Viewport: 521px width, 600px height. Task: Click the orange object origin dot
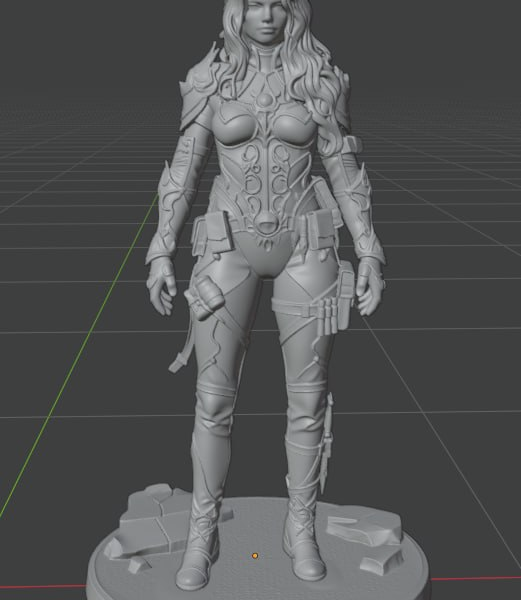255,556
